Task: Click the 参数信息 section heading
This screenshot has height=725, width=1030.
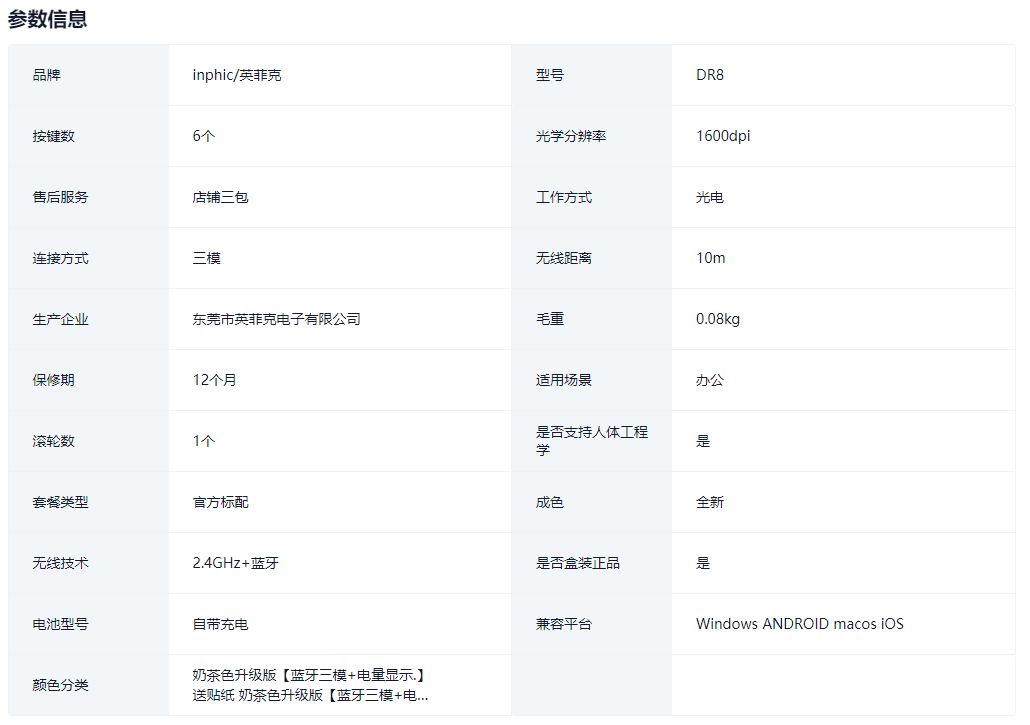Action: click(x=47, y=19)
